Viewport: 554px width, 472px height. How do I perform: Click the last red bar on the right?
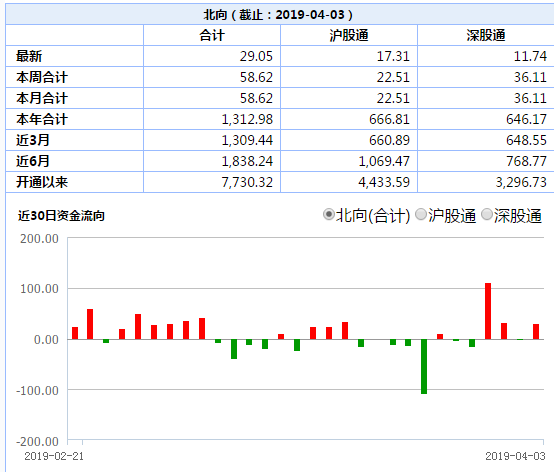pyautogui.click(x=536, y=332)
